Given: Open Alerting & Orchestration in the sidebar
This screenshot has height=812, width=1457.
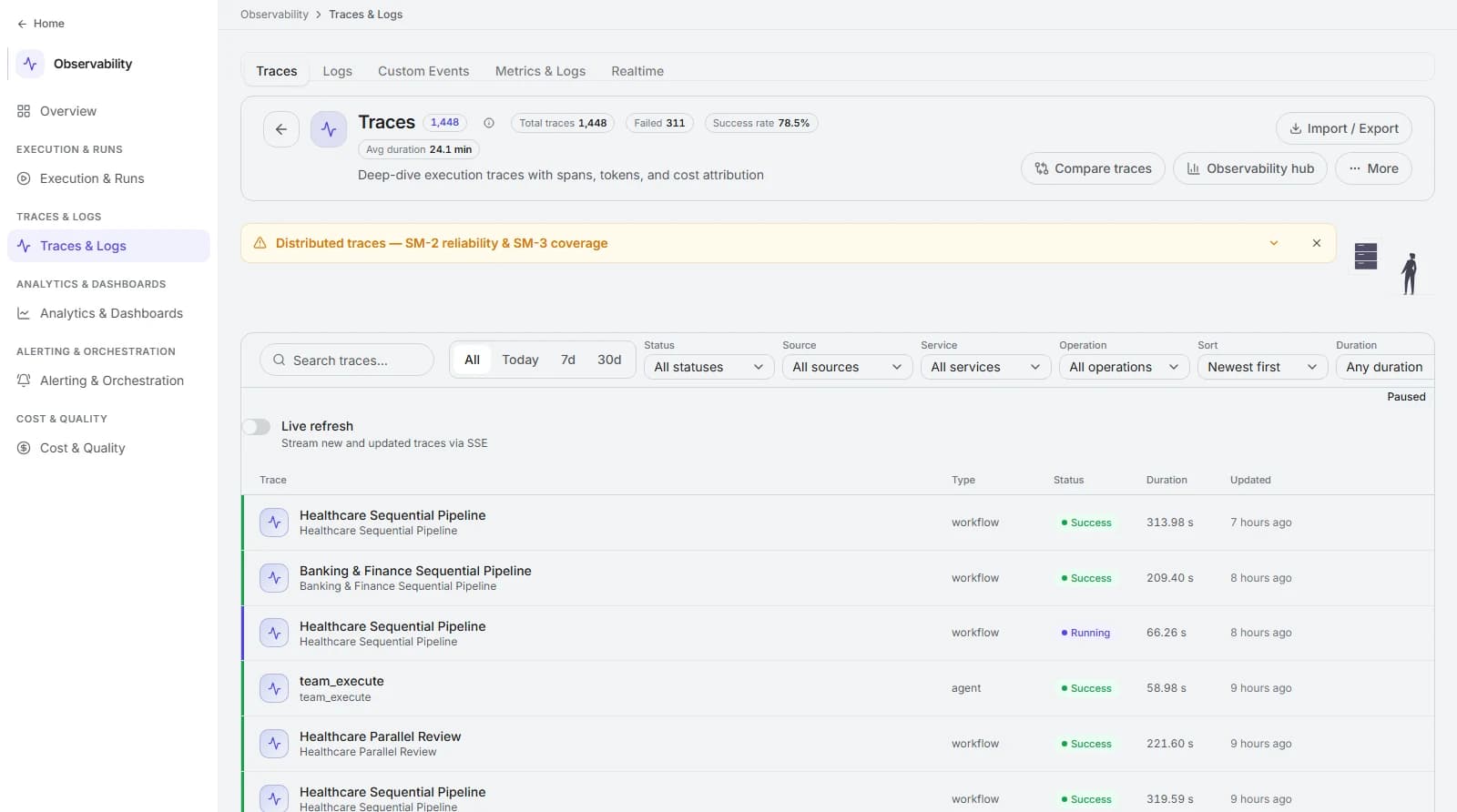Looking at the screenshot, I should point(108,381).
